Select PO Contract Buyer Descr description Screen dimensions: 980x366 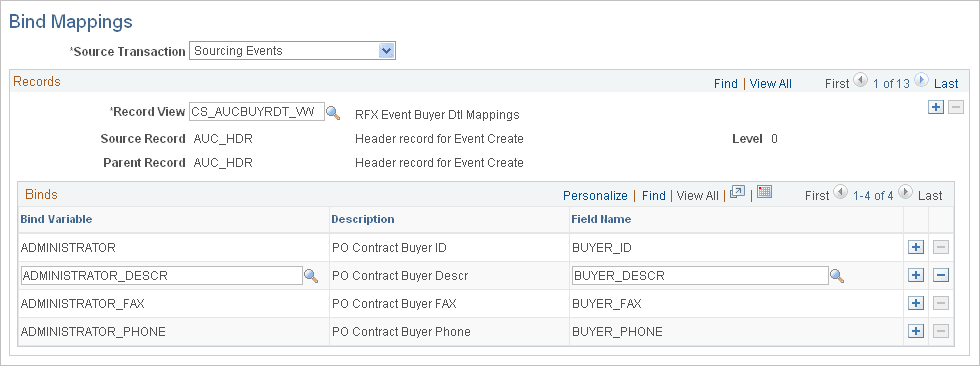400,275
